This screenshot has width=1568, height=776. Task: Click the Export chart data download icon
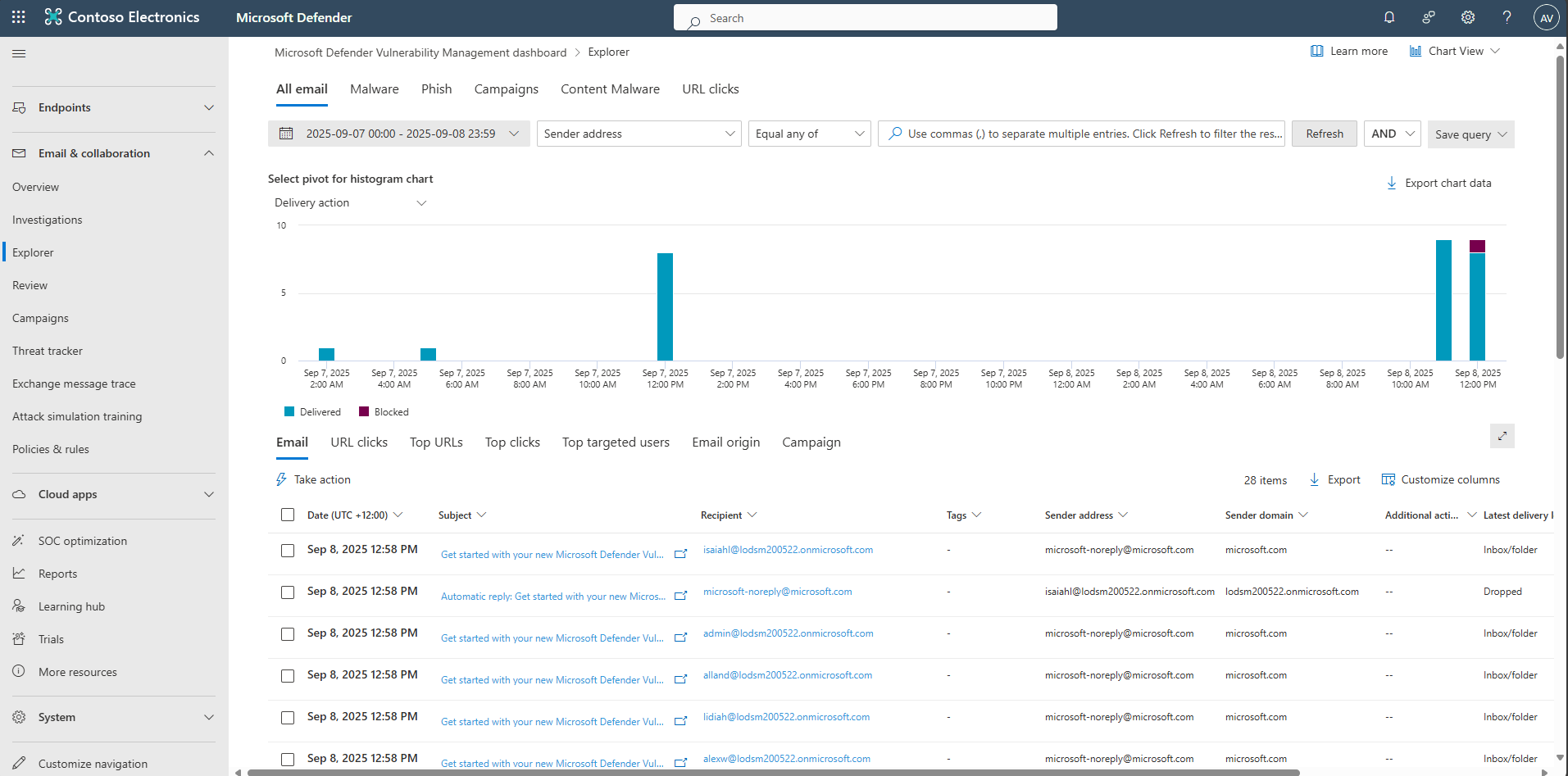pyautogui.click(x=1391, y=183)
